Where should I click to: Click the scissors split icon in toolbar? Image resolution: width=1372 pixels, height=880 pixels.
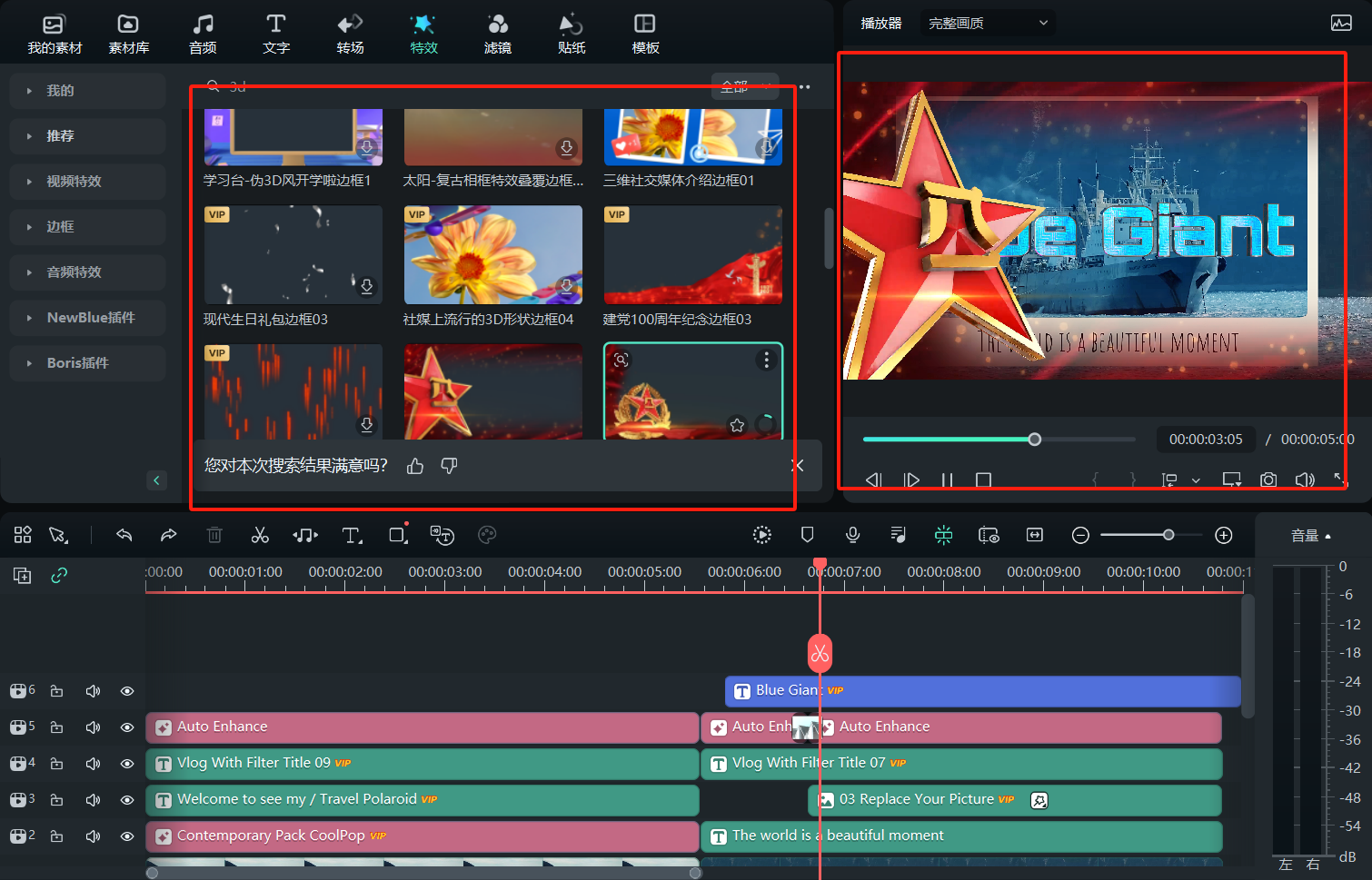point(260,535)
